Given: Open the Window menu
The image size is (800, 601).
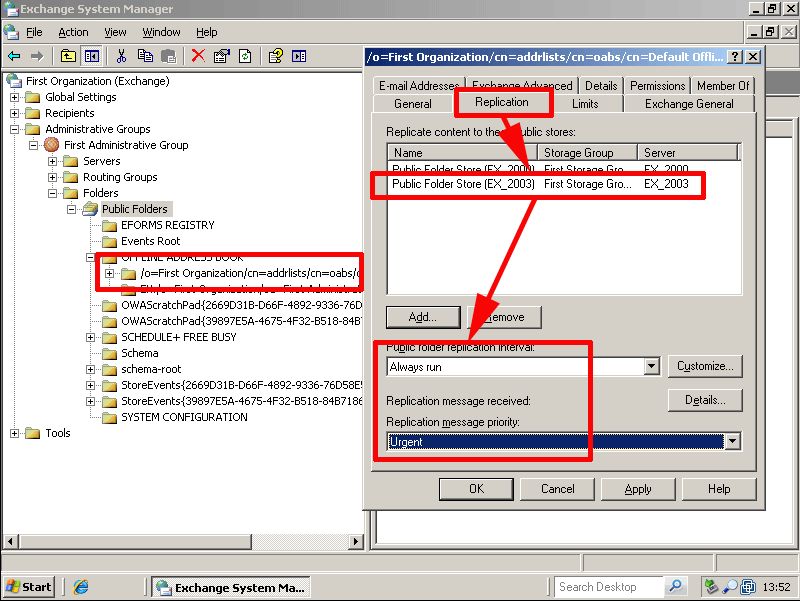Looking at the screenshot, I should (161, 32).
